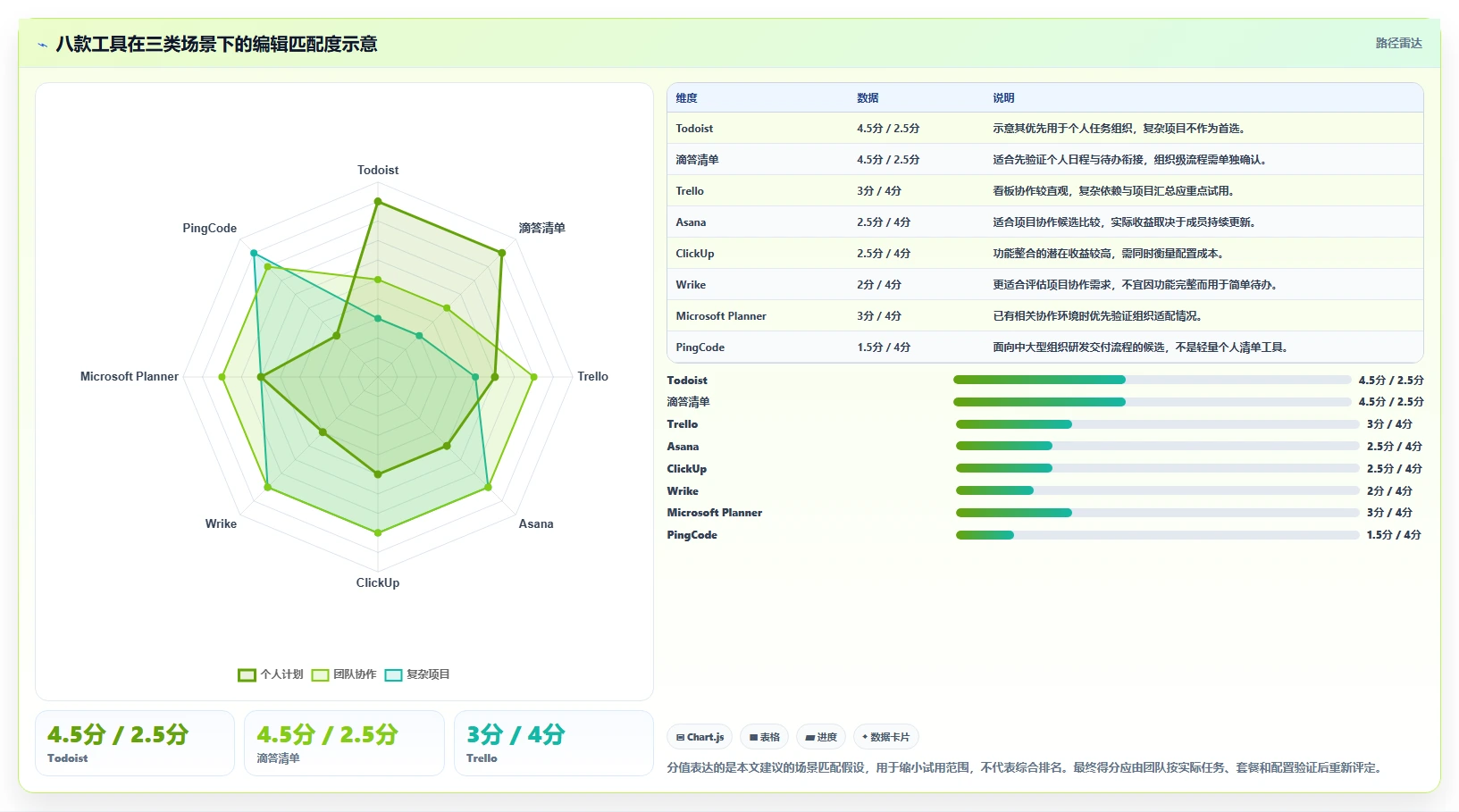Select the 进度 tag
Image resolution: width=1459 pixels, height=812 pixels.
pos(821,737)
